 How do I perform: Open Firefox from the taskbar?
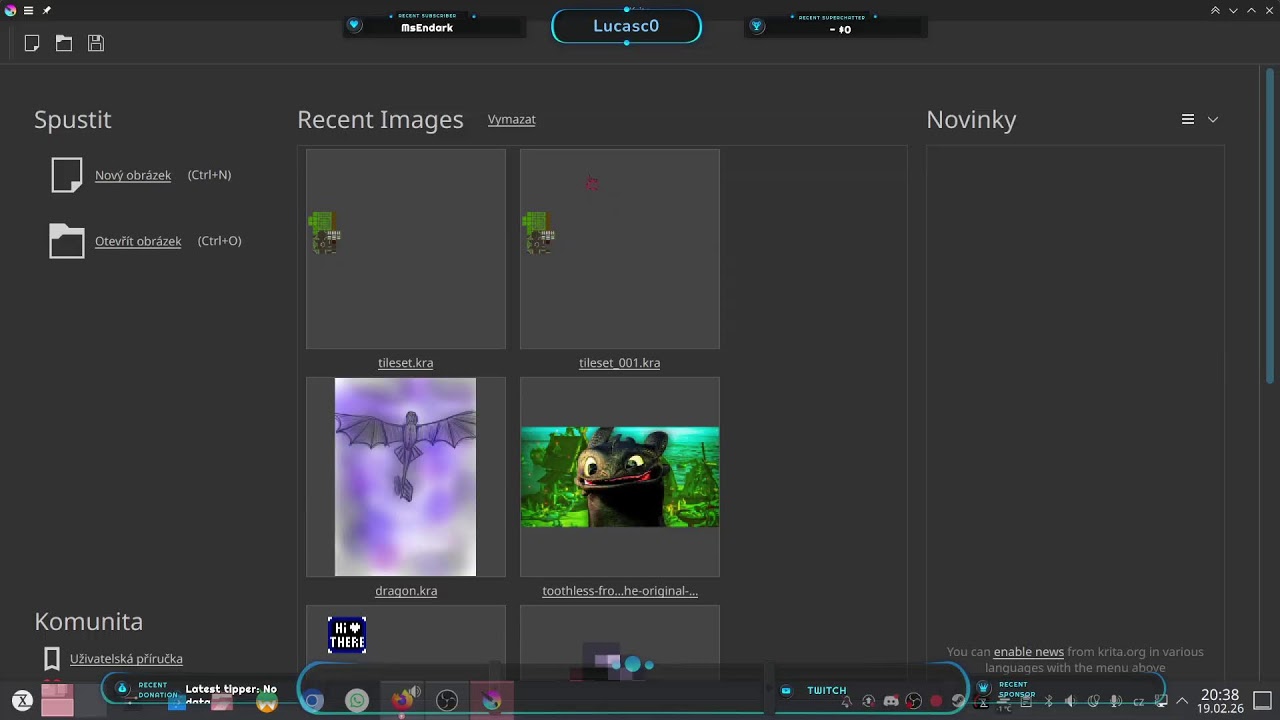402,701
